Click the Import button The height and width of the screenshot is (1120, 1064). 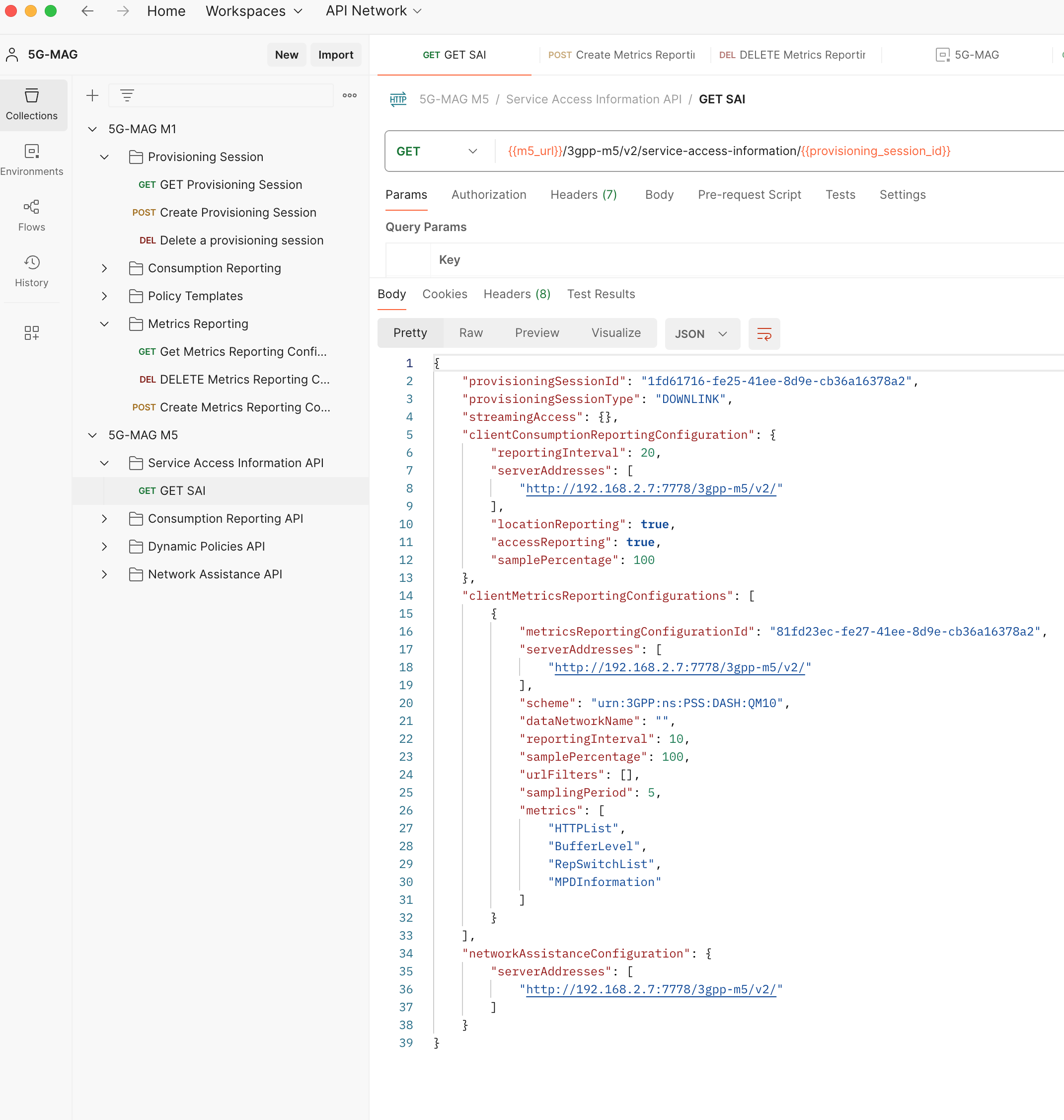click(336, 55)
